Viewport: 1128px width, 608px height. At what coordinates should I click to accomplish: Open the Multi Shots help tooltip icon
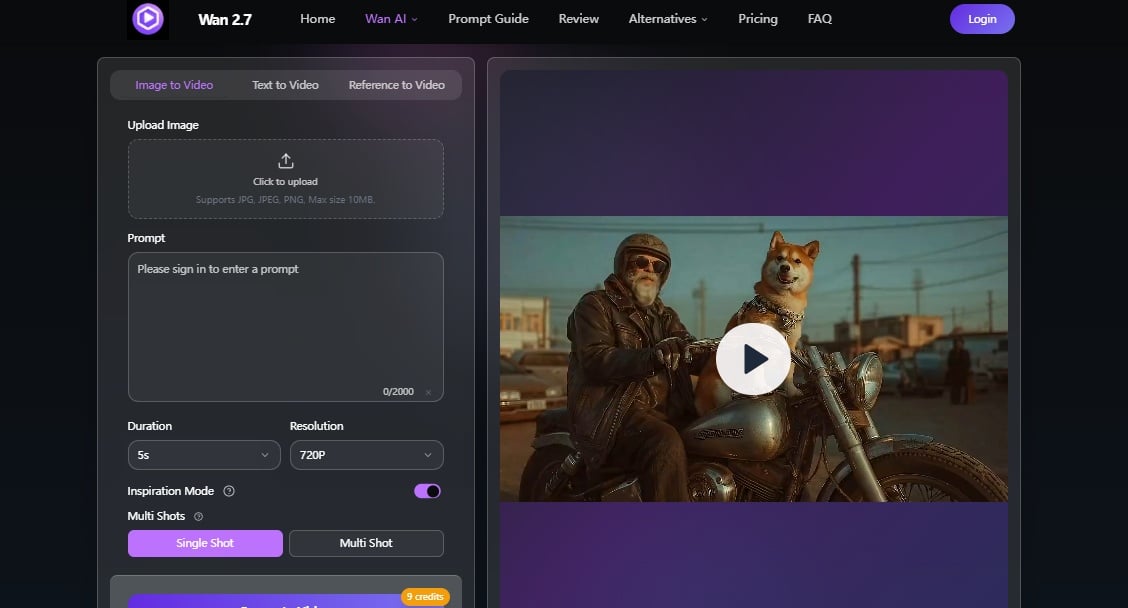pyautogui.click(x=196, y=516)
